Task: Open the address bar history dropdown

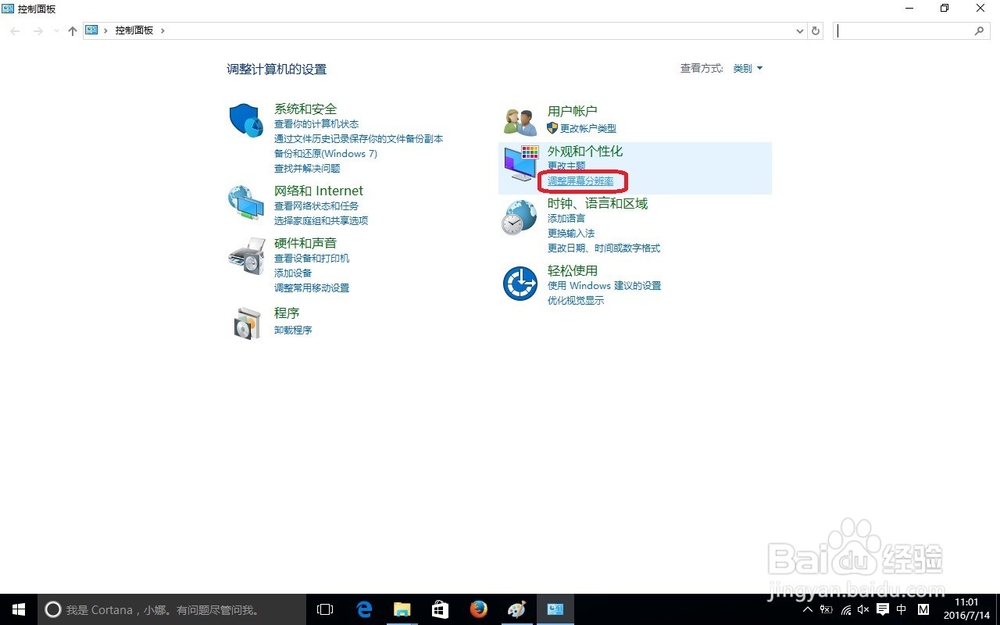Action: pyautogui.click(x=799, y=30)
